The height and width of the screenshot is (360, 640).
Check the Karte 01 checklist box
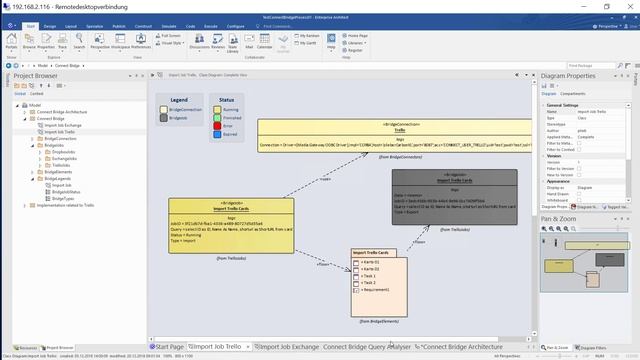tap(356, 262)
